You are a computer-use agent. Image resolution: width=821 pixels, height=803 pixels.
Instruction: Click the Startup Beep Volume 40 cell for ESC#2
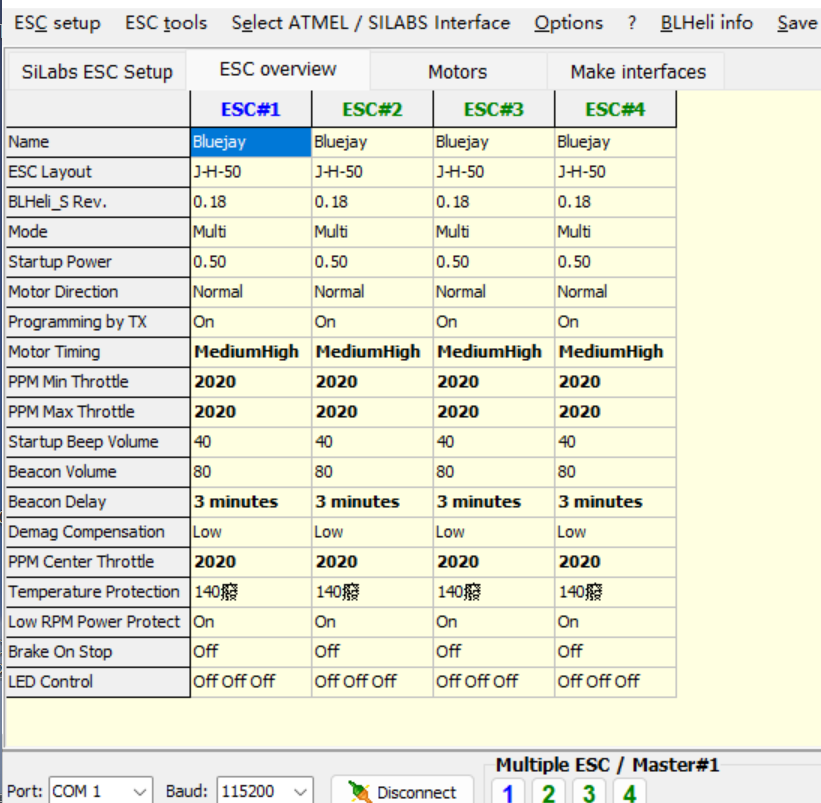click(x=372, y=442)
